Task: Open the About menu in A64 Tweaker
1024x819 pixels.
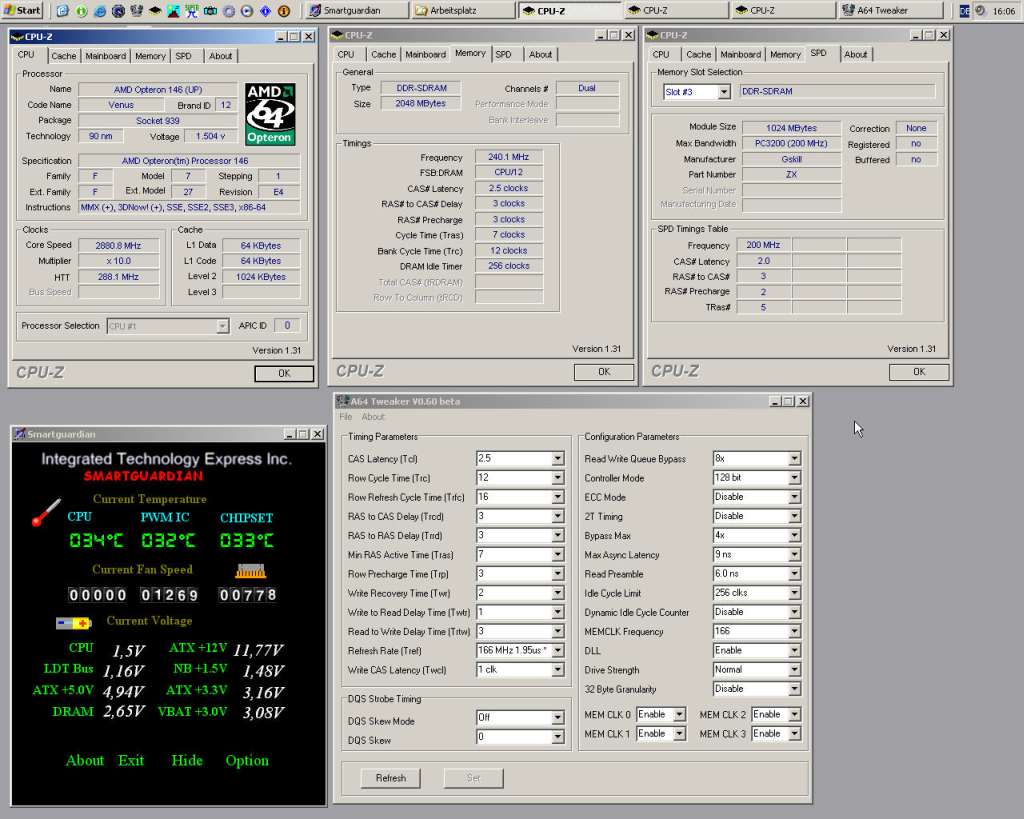Action: click(373, 417)
